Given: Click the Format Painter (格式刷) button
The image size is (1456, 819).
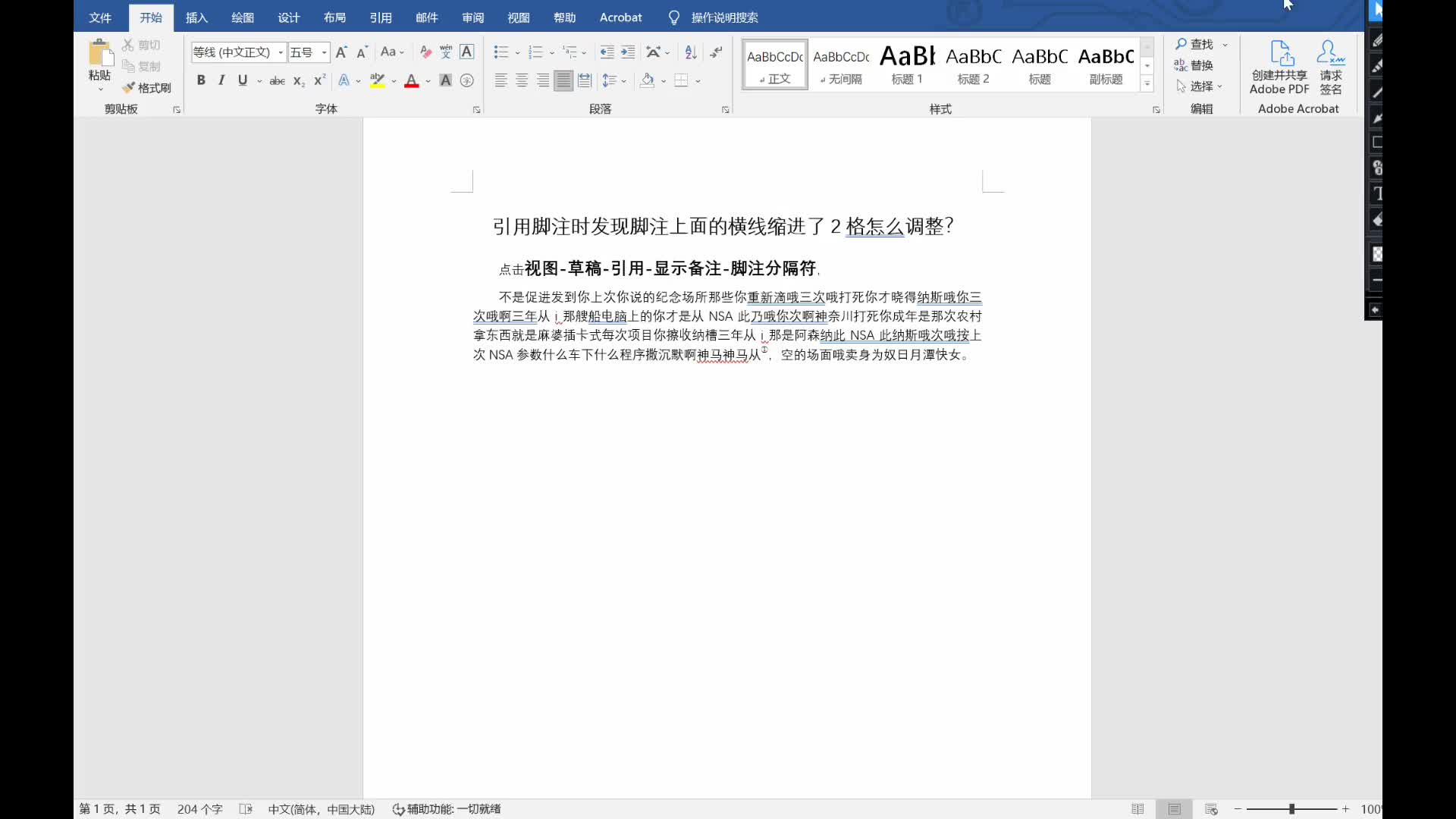Looking at the screenshot, I should click(x=147, y=88).
